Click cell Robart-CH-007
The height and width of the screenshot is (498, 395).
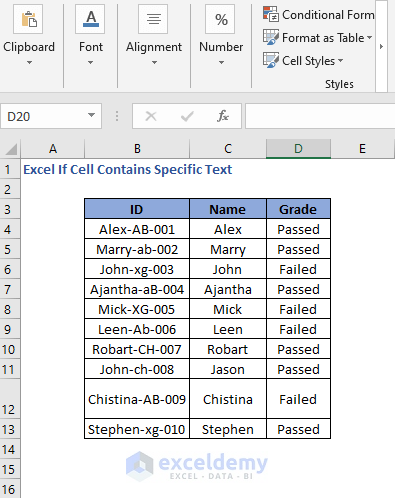pyautogui.click(x=137, y=349)
